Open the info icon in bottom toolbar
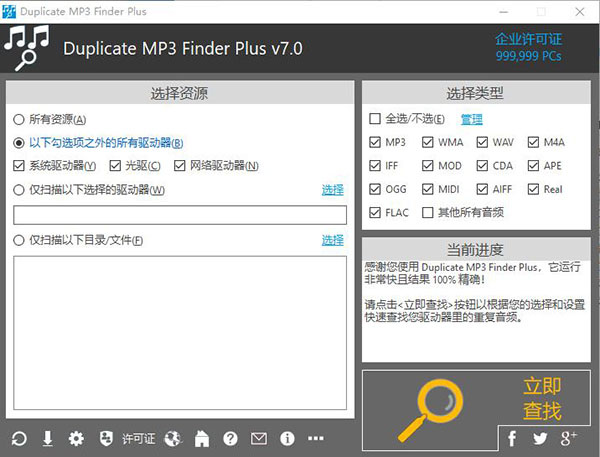The height and width of the screenshot is (457, 600). [287, 438]
